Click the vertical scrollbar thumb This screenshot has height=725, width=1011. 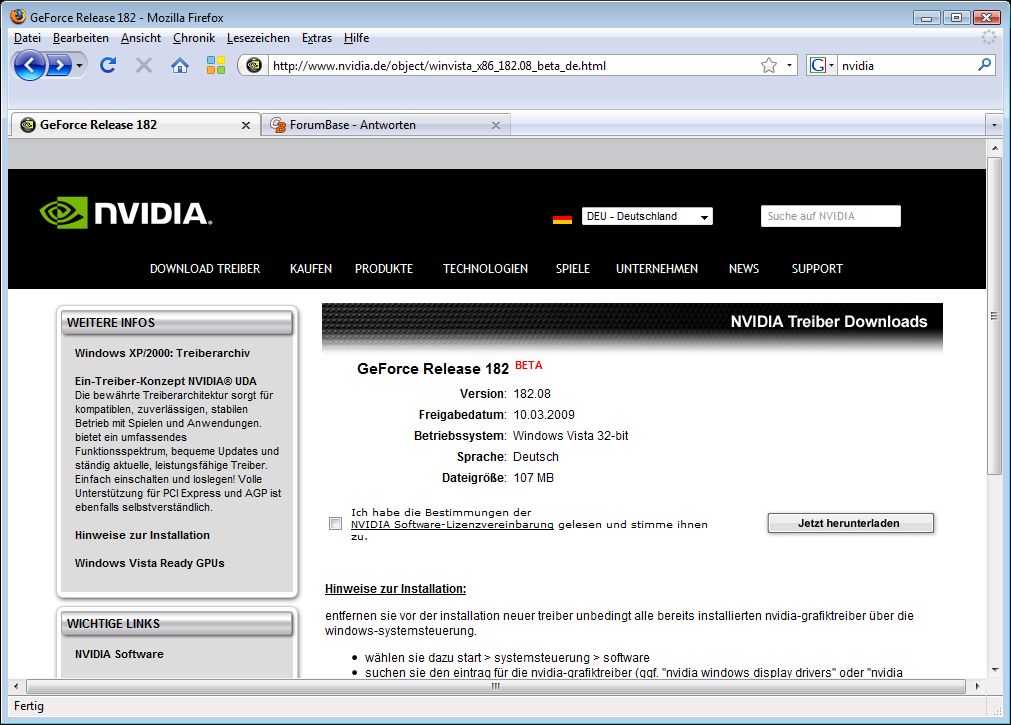click(x=994, y=316)
